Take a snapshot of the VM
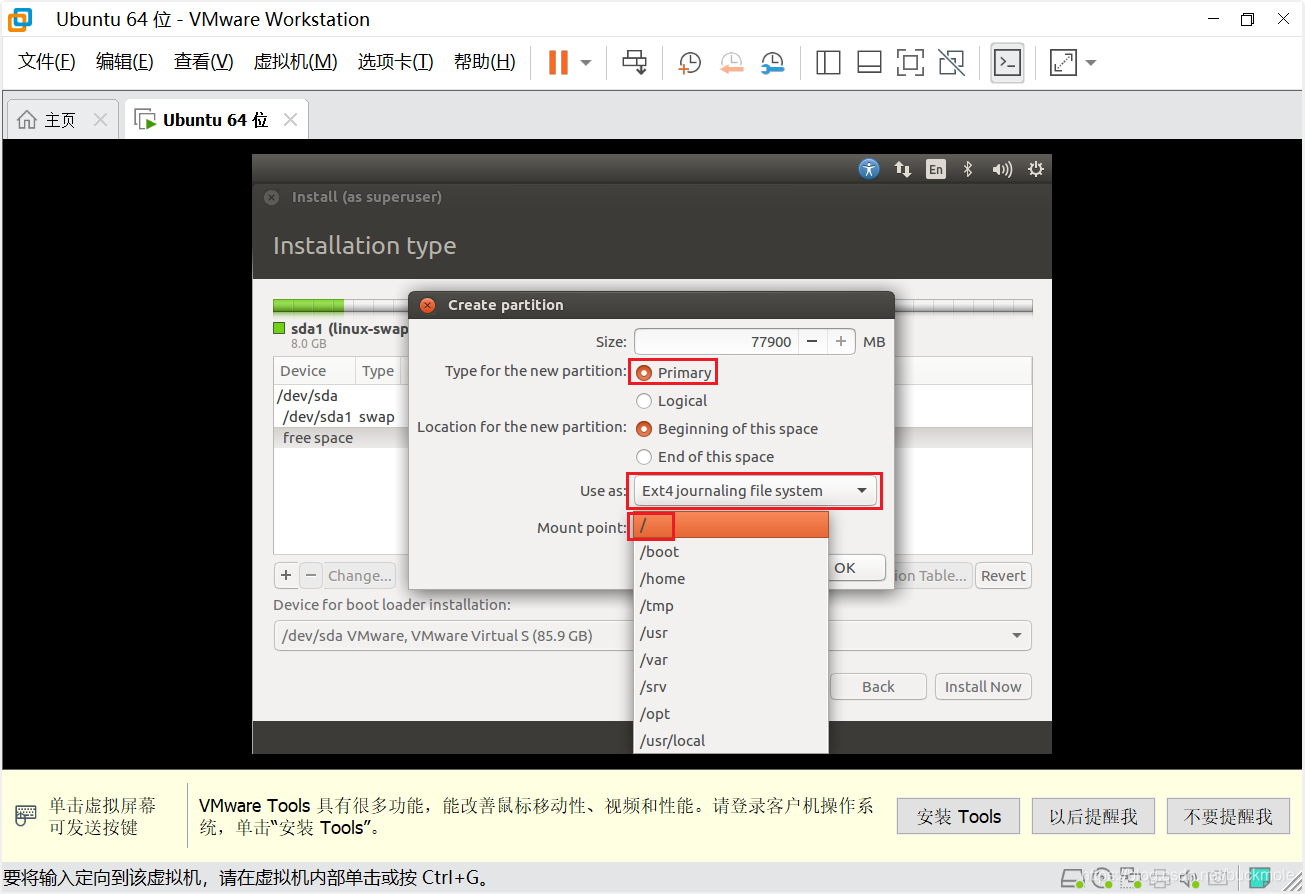The width and height of the screenshot is (1305, 894). pyautogui.click(x=689, y=63)
